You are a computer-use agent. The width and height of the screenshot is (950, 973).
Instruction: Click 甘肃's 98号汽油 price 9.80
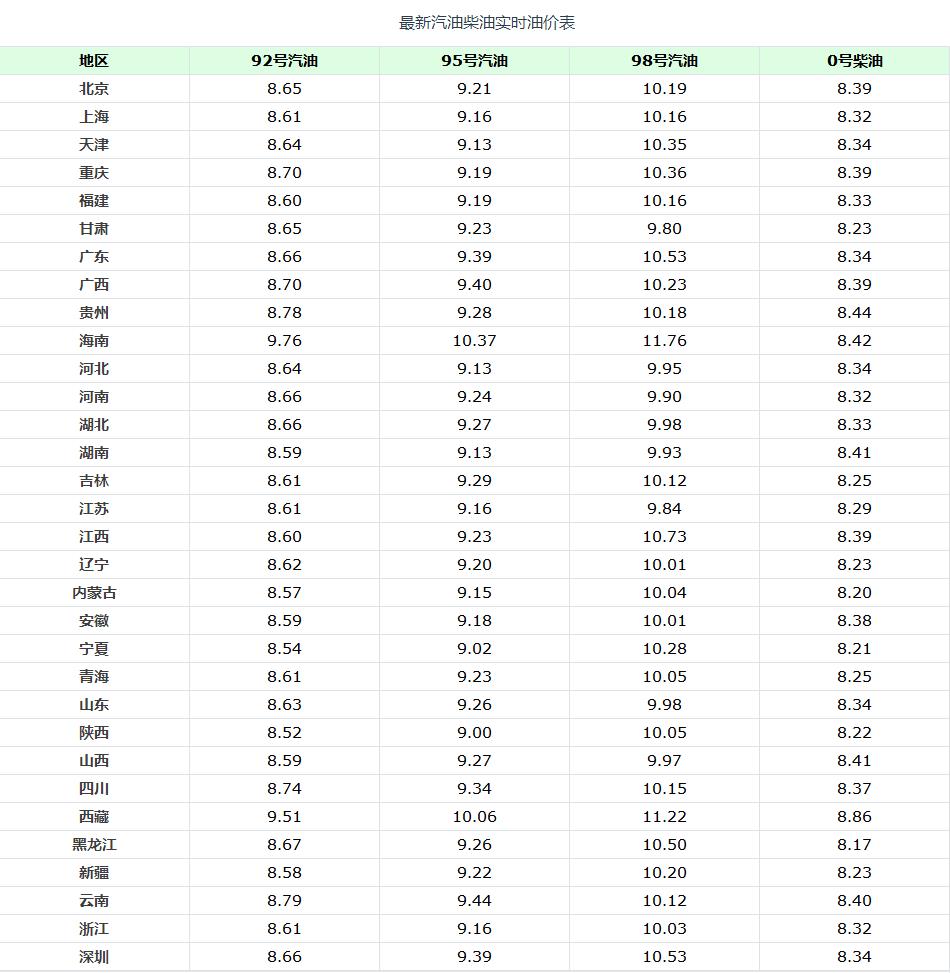pyautogui.click(x=664, y=229)
